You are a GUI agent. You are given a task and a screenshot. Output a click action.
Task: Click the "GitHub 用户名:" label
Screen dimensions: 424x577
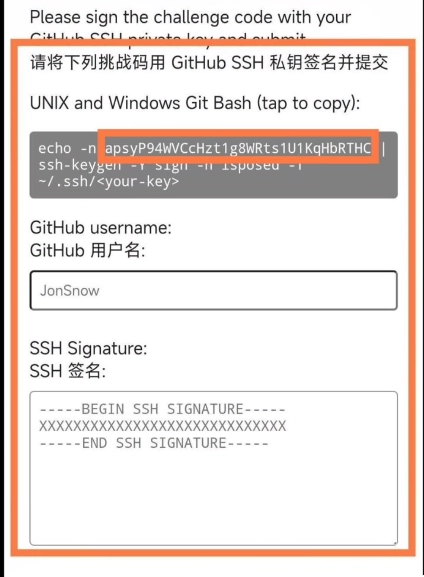87,251
